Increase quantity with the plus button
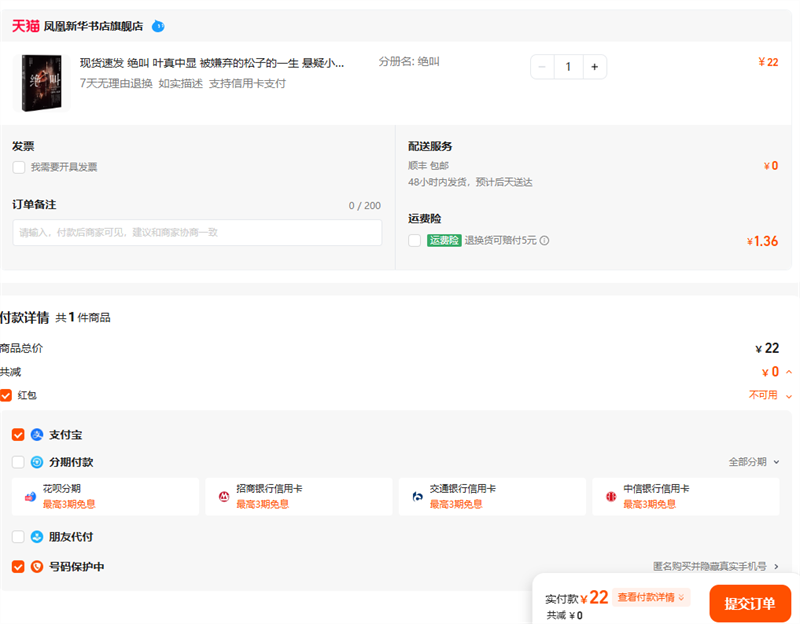Viewport: 800px width, 624px height. 594,67
